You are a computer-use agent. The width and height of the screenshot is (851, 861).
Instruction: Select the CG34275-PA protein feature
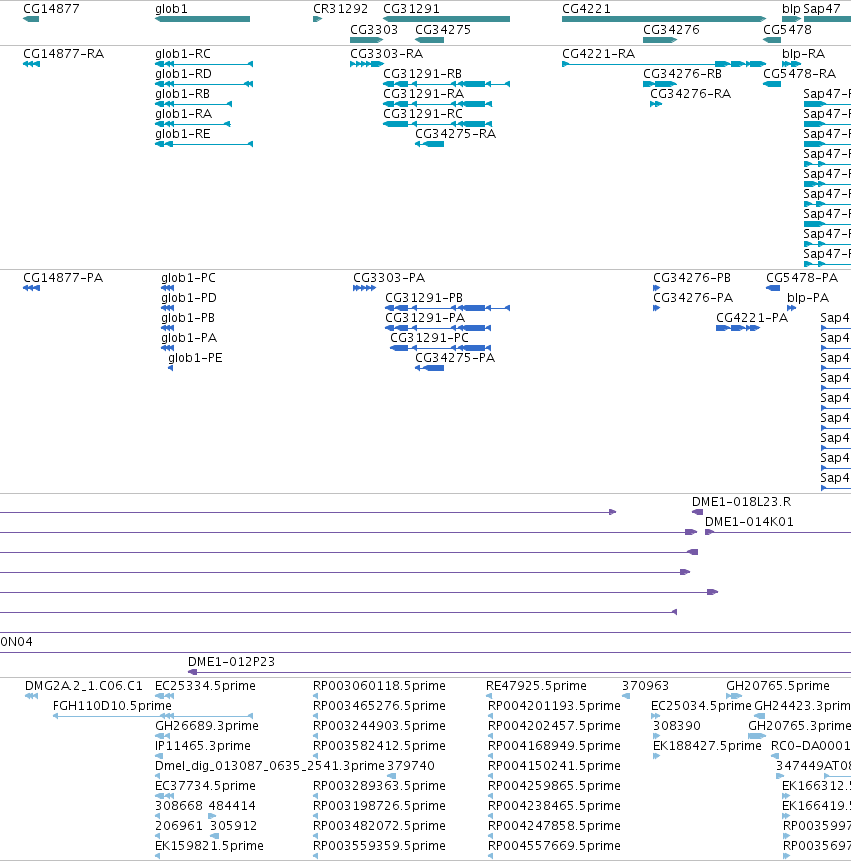pos(429,368)
